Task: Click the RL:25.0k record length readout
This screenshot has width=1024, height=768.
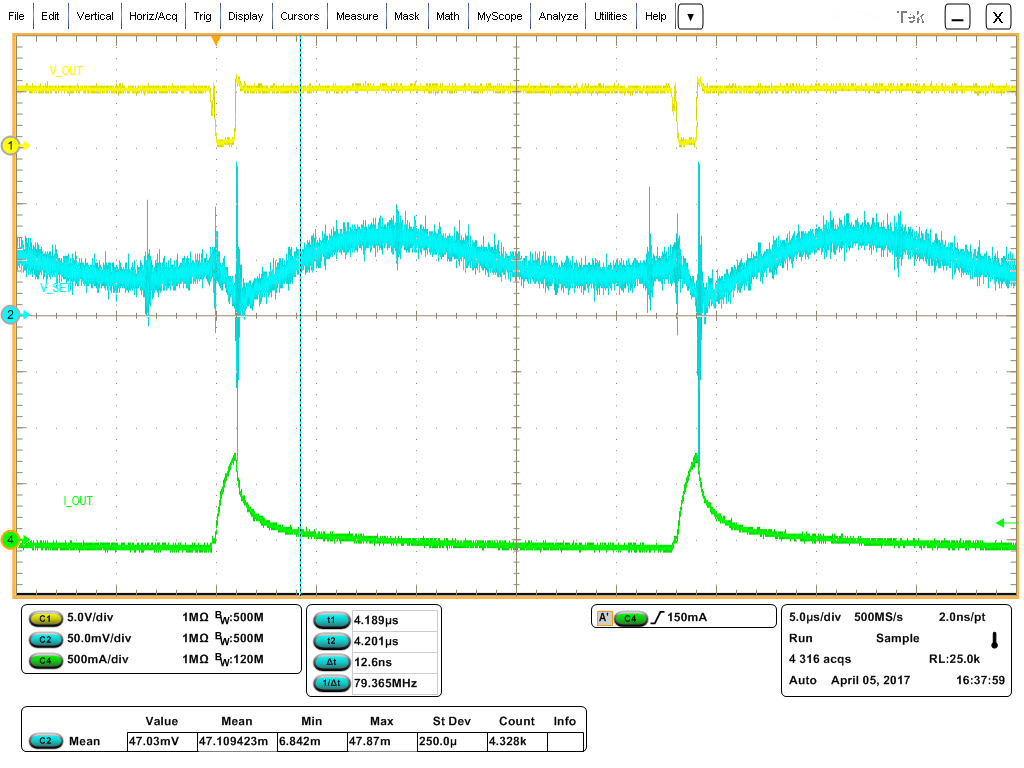Action: pyautogui.click(x=954, y=659)
